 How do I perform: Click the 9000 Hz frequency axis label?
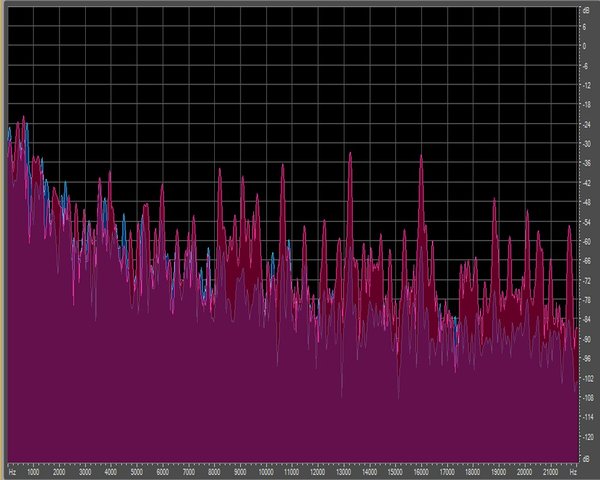coord(240,472)
